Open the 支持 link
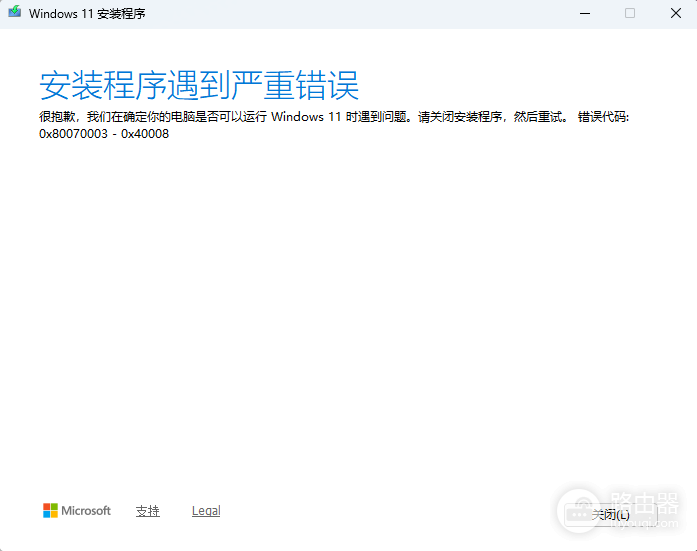Viewport: 697px width, 551px height. pyautogui.click(x=148, y=511)
